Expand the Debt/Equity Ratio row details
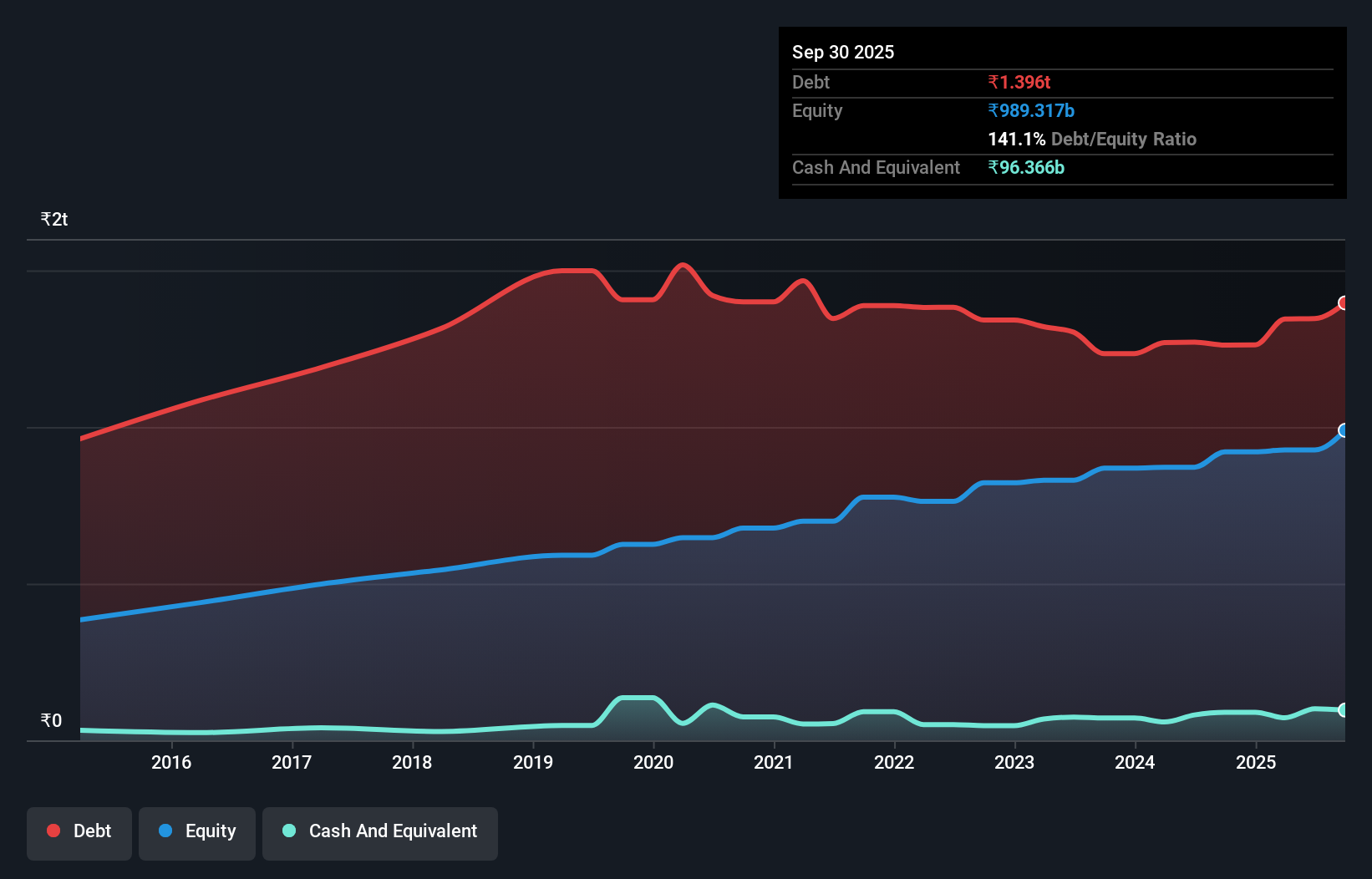This screenshot has width=1372, height=879. 1092,139
